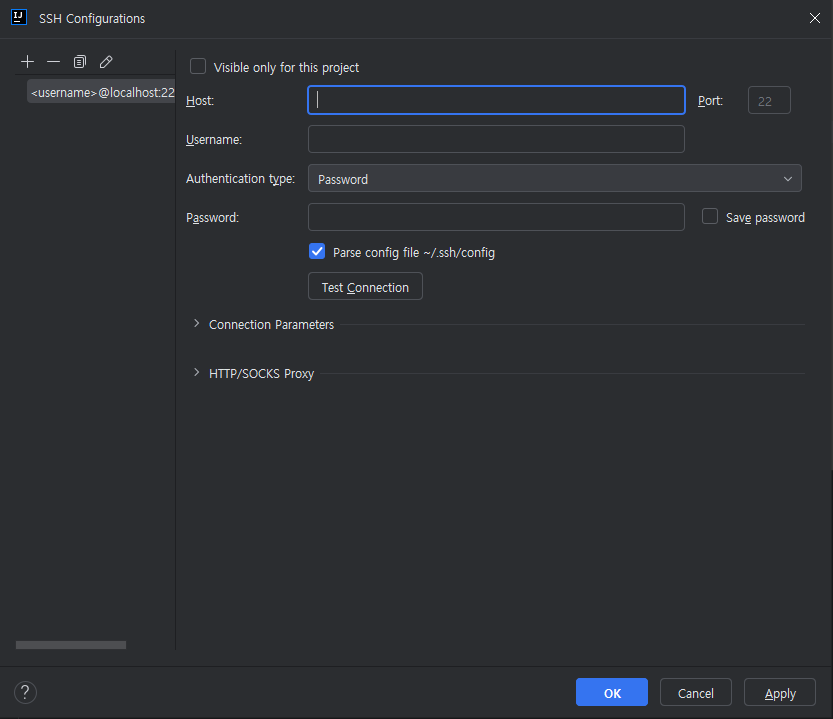Add a new SSH configuration
833x719 pixels.
(27, 62)
